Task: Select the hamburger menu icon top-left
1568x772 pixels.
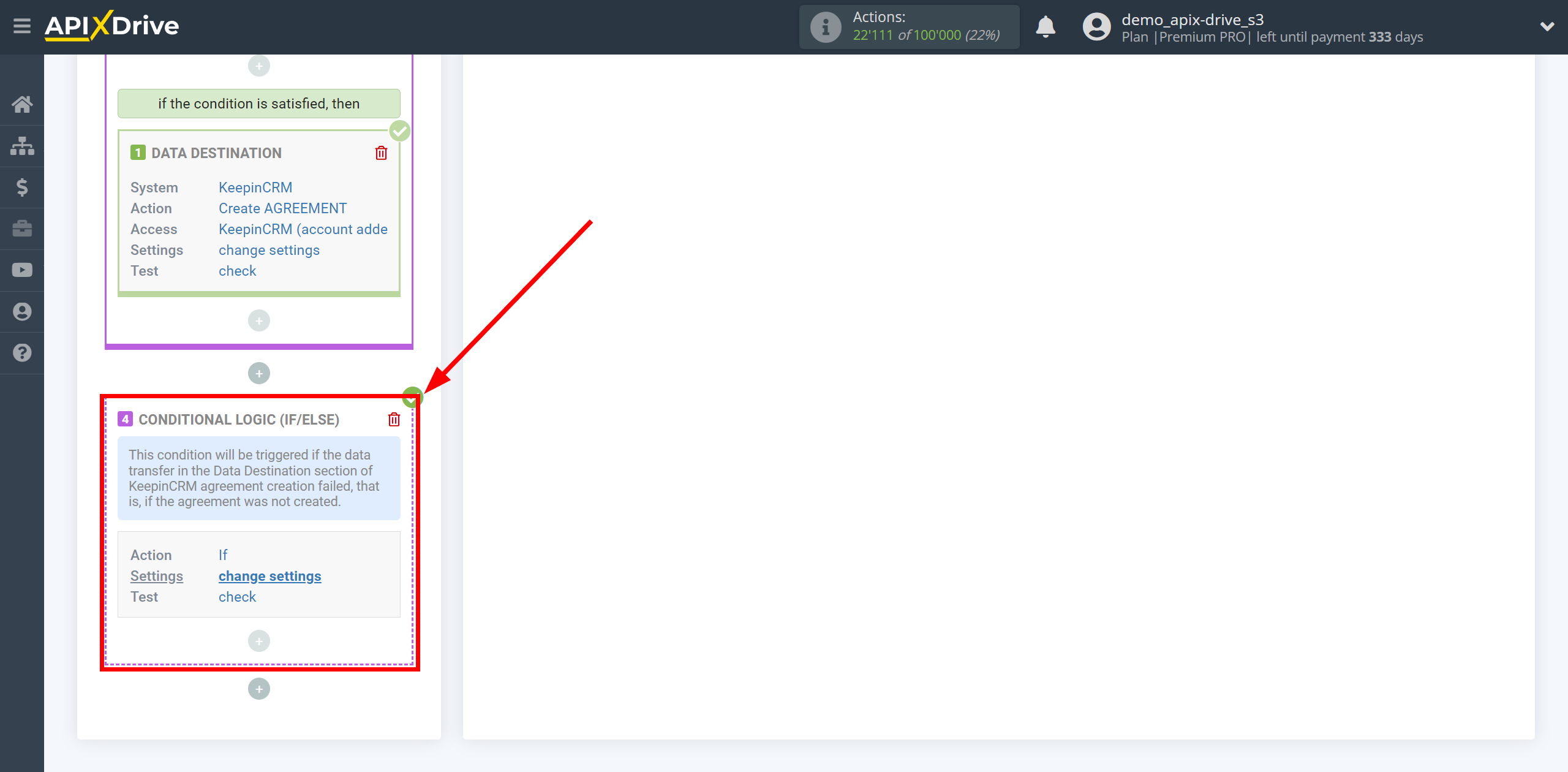Action: click(x=21, y=26)
